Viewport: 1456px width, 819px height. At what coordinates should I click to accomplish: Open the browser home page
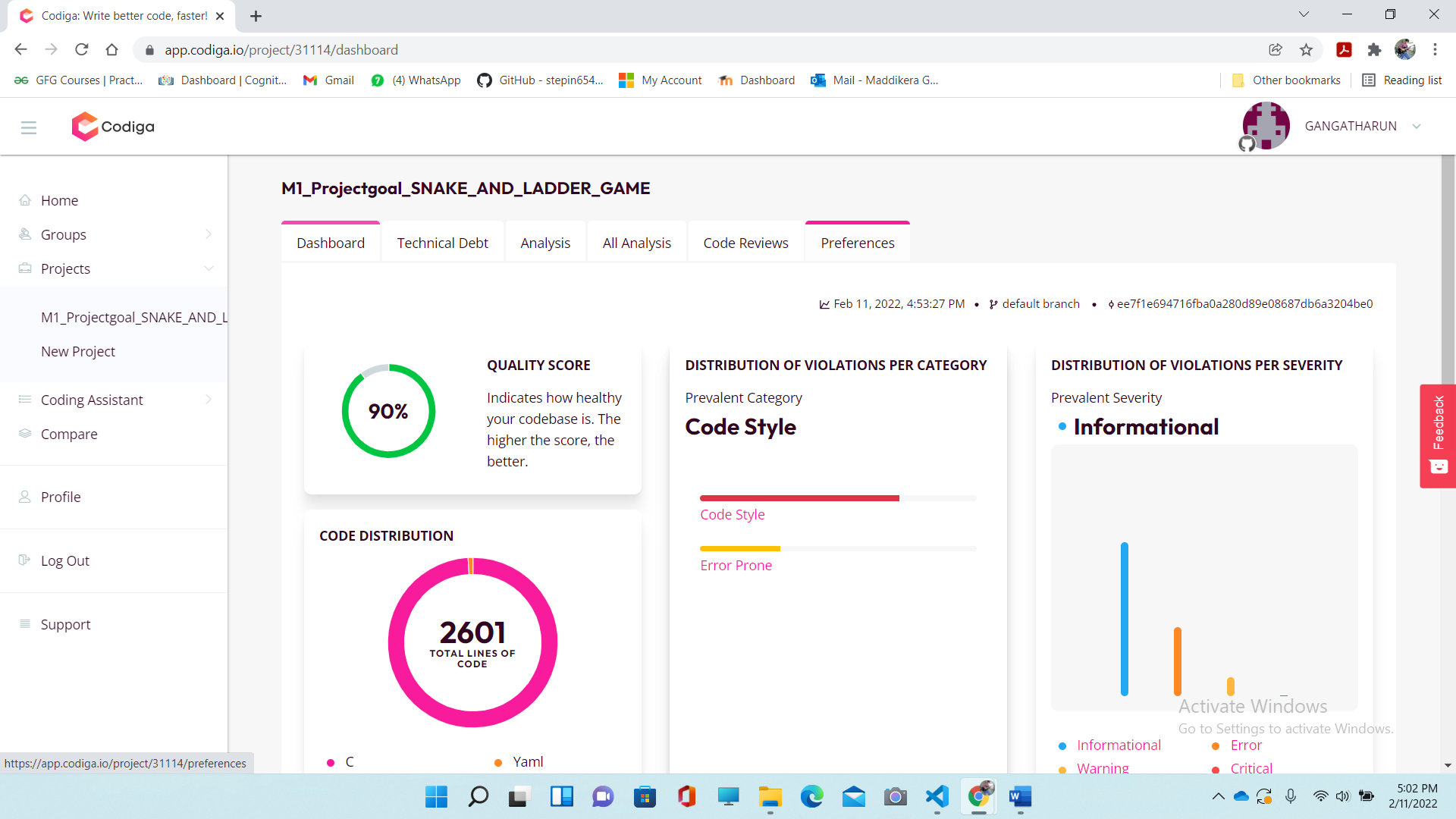click(111, 50)
